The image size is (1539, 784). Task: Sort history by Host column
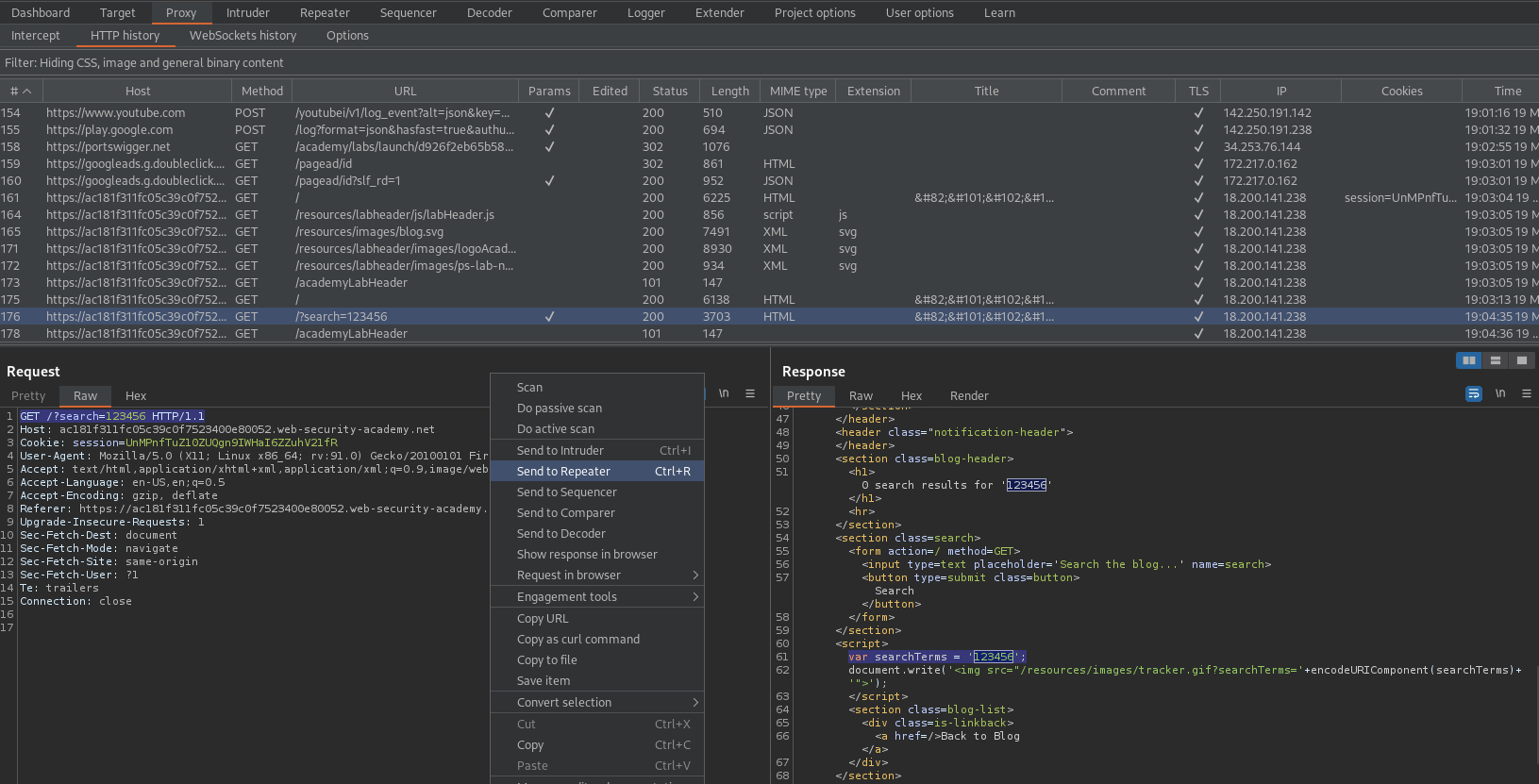click(138, 91)
